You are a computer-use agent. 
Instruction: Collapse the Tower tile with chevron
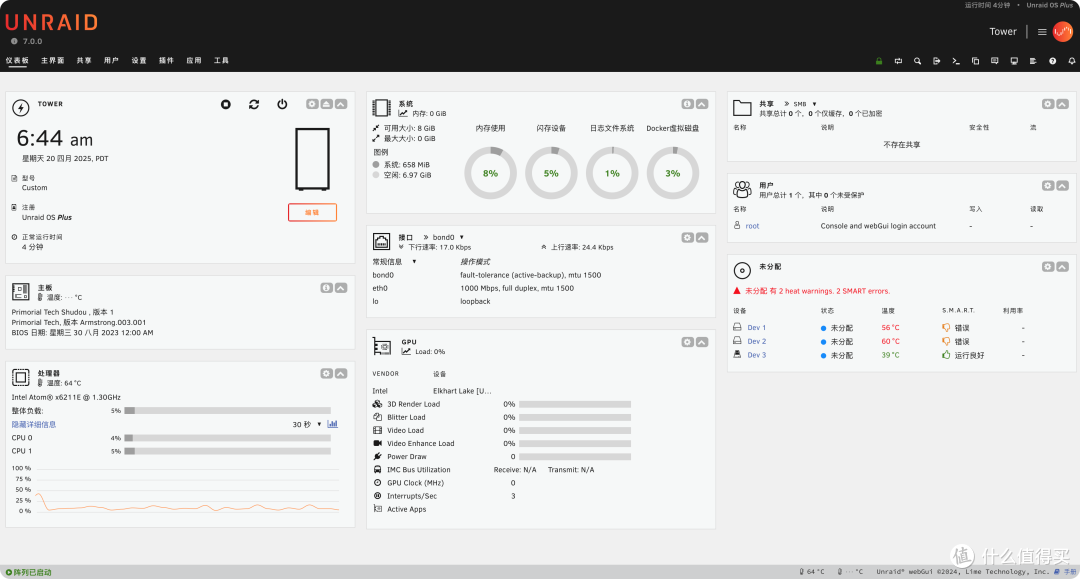point(341,104)
